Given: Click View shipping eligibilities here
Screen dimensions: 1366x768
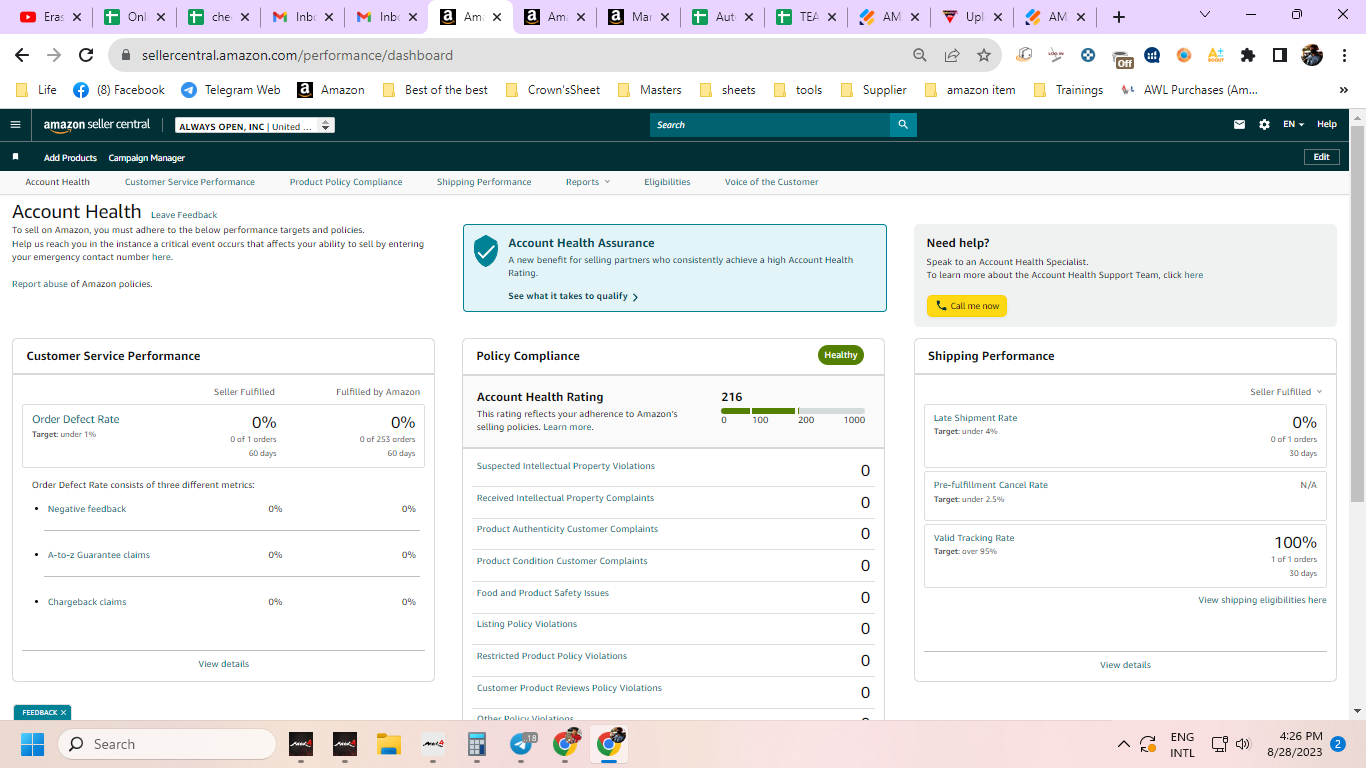Looking at the screenshot, I should coord(1262,600).
